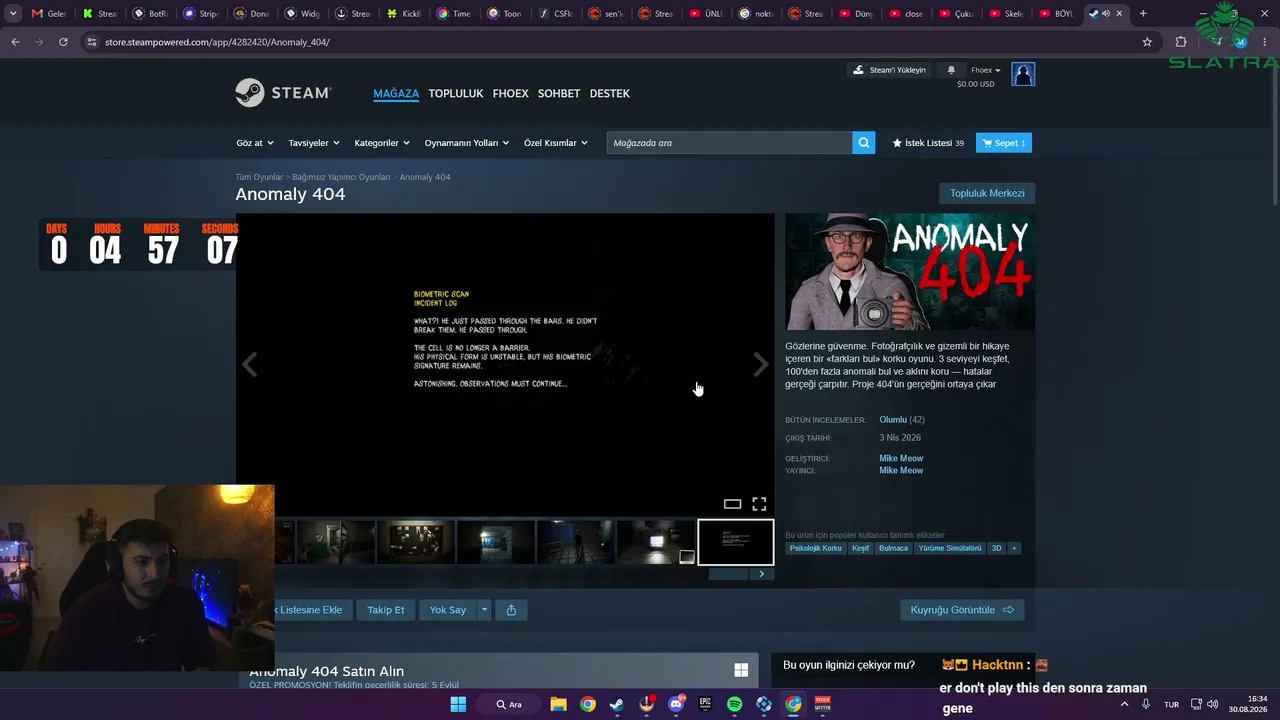Submit the store search with magnifier button
This screenshot has width=1280, height=720.
tap(864, 143)
